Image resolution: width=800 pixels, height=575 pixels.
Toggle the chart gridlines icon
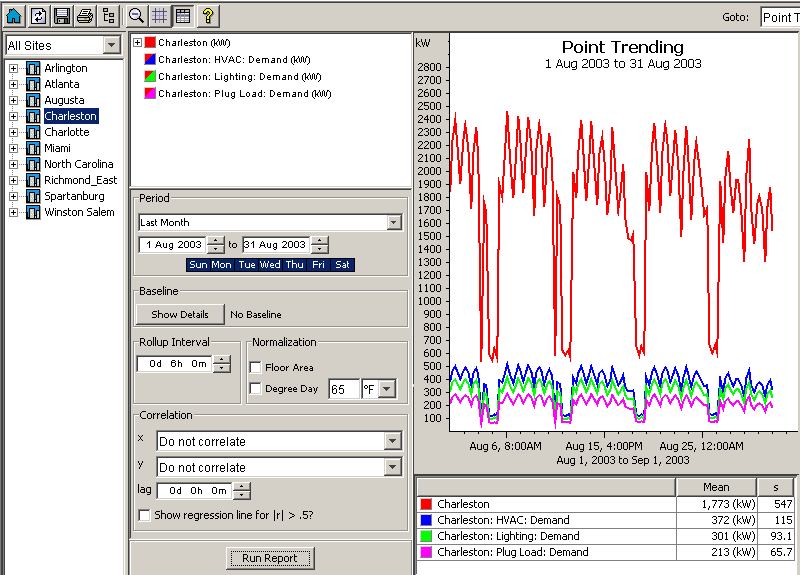(160, 16)
